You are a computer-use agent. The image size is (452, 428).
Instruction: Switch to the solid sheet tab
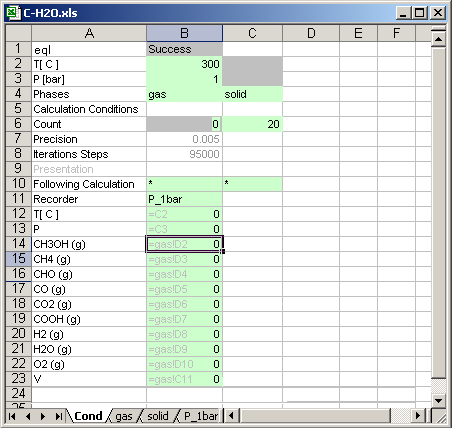coord(158,416)
